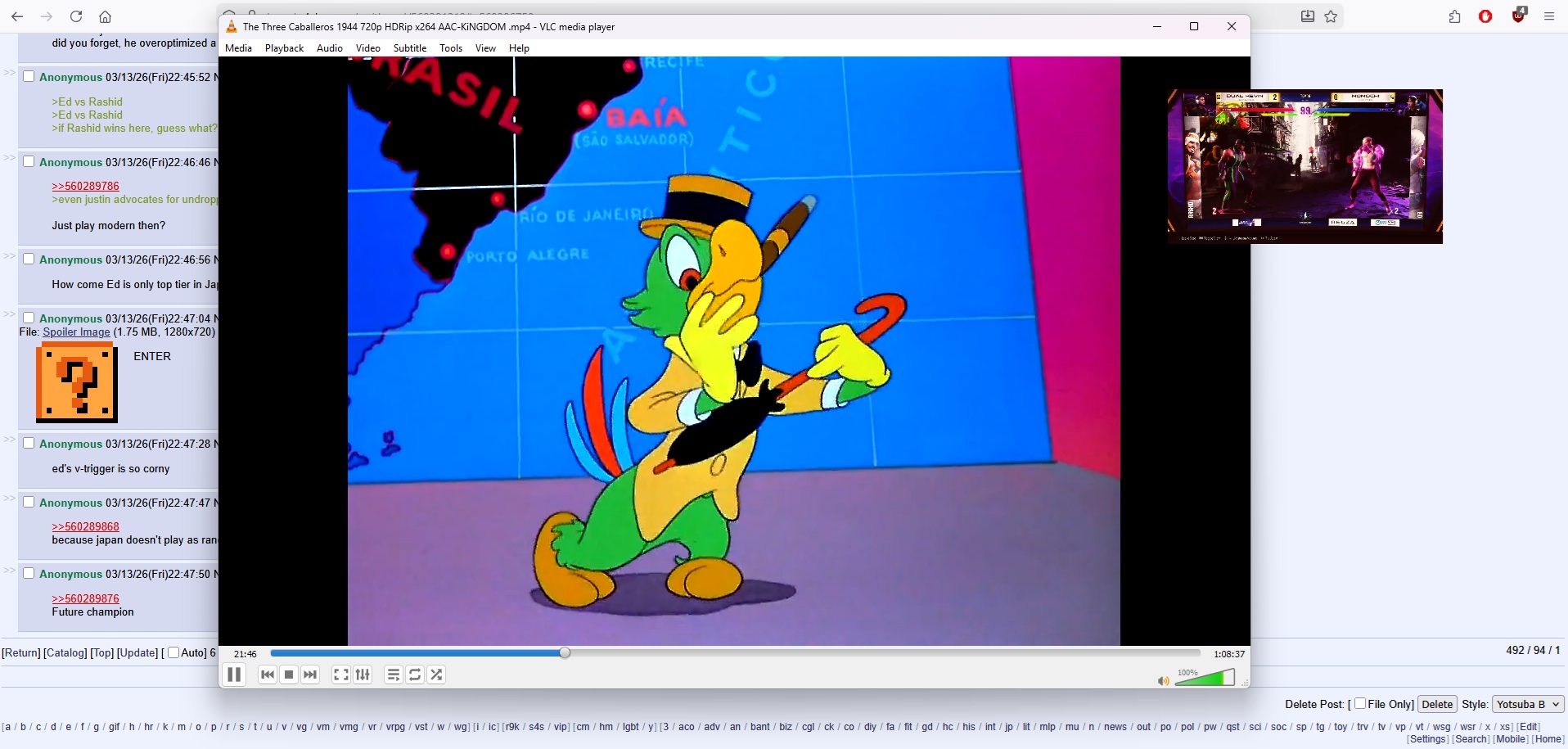Open the VLC Audio menu
Viewport: 1568px width, 749px height.
[x=330, y=48]
